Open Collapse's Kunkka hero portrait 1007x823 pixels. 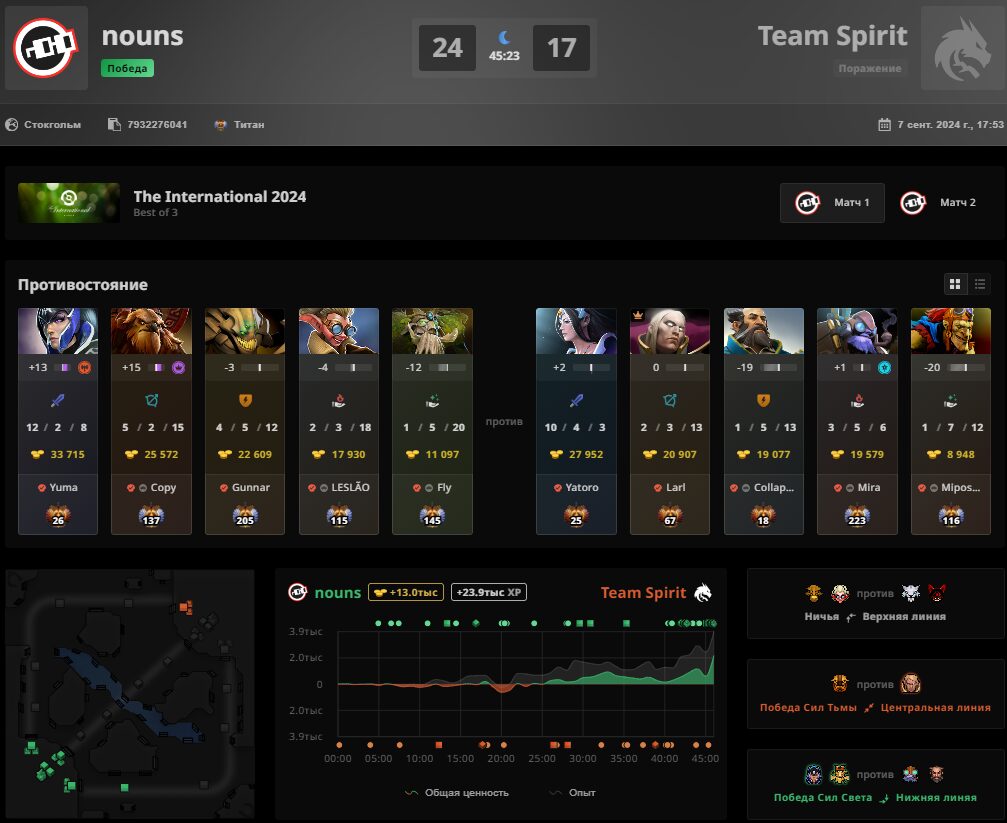(x=764, y=331)
